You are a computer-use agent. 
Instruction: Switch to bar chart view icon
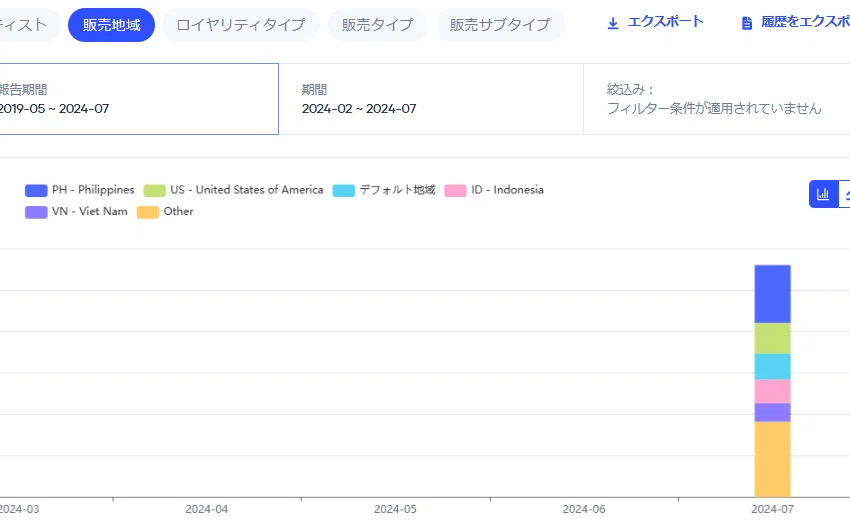tap(823, 194)
